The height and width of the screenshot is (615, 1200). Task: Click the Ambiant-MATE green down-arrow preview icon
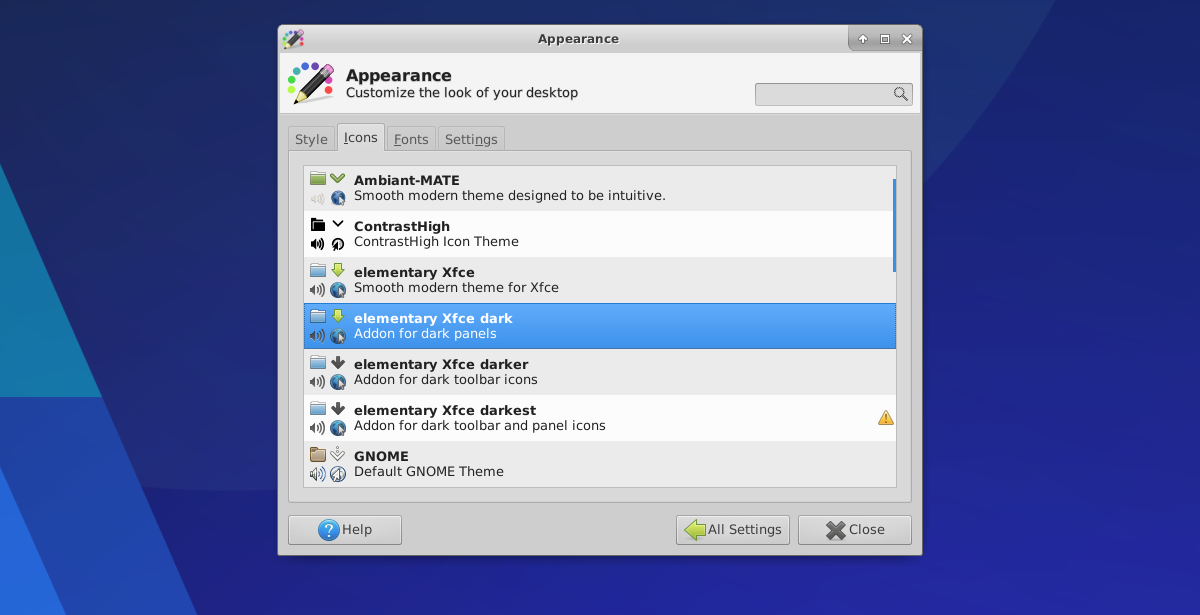(337, 179)
